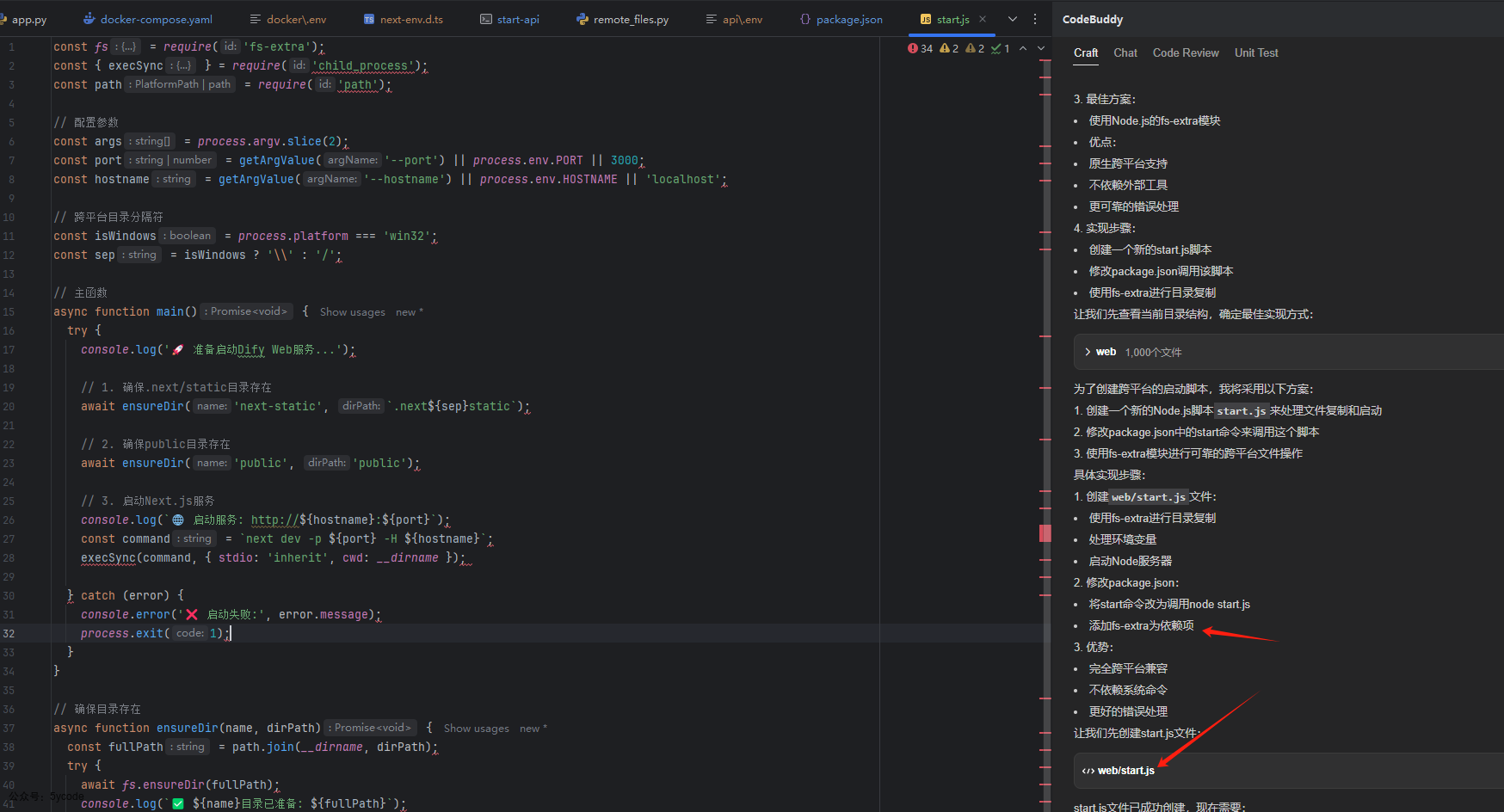Open the editor tabs three-dot options menu
Viewport: 1504px width, 812px height.
[x=1035, y=19]
